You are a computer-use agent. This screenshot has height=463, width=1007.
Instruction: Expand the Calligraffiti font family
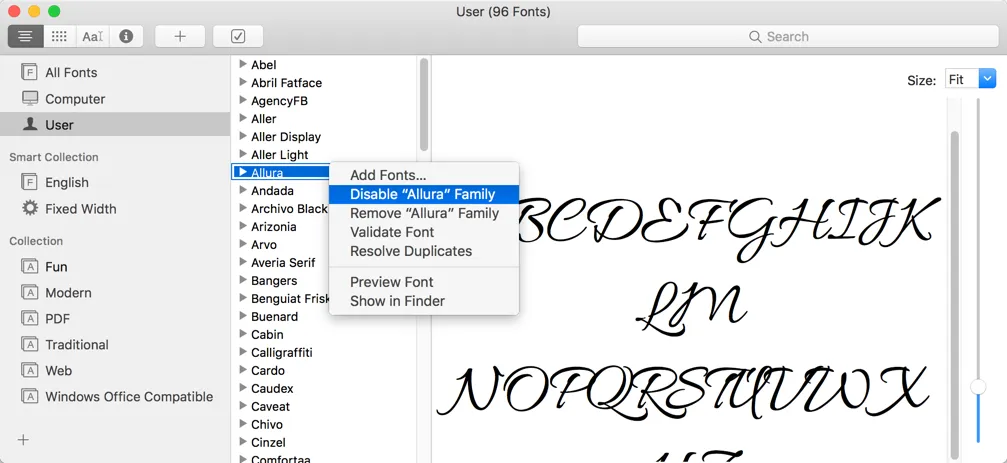tap(243, 352)
